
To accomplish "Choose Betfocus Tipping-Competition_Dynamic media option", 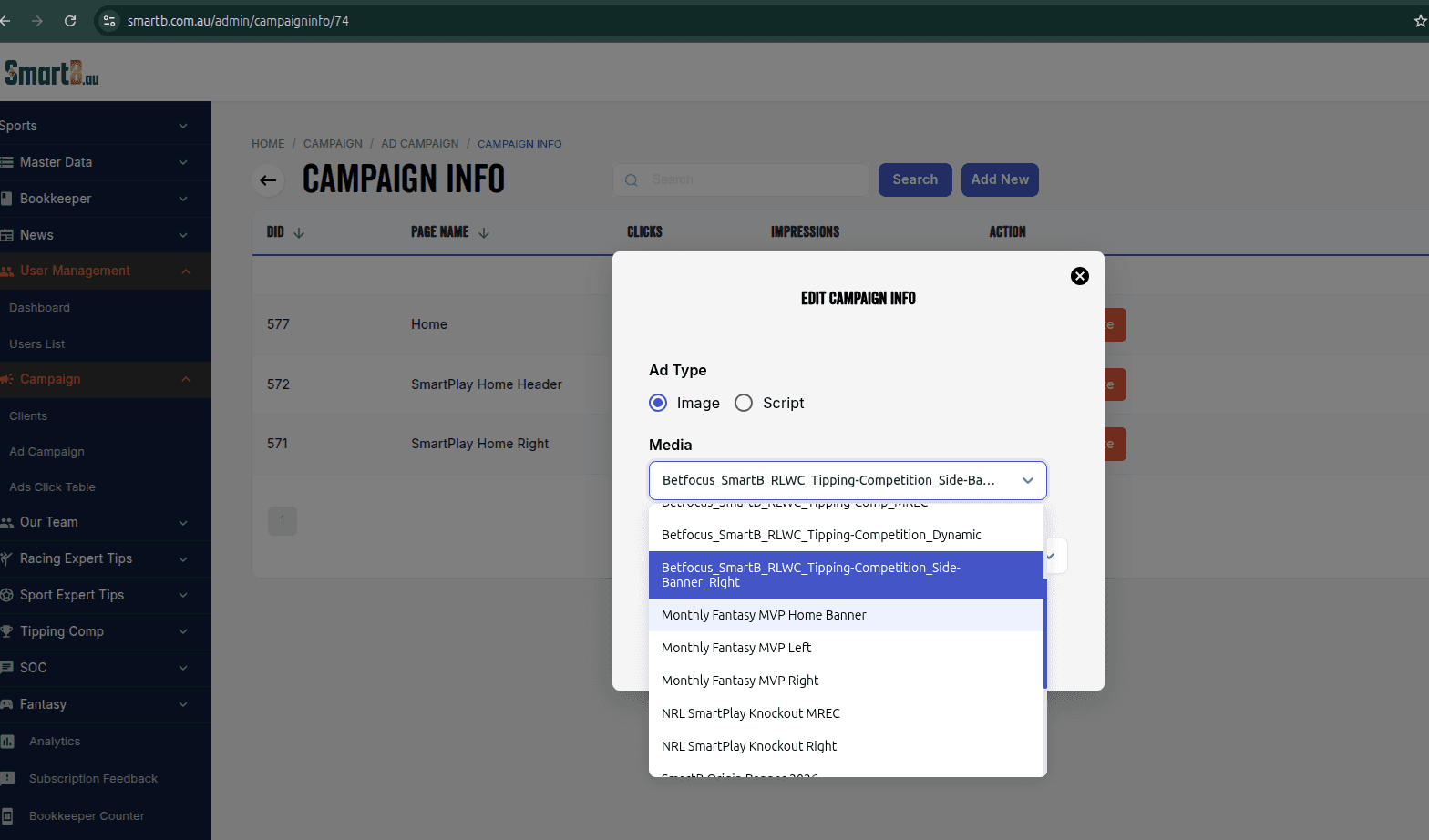I will pos(846,535).
